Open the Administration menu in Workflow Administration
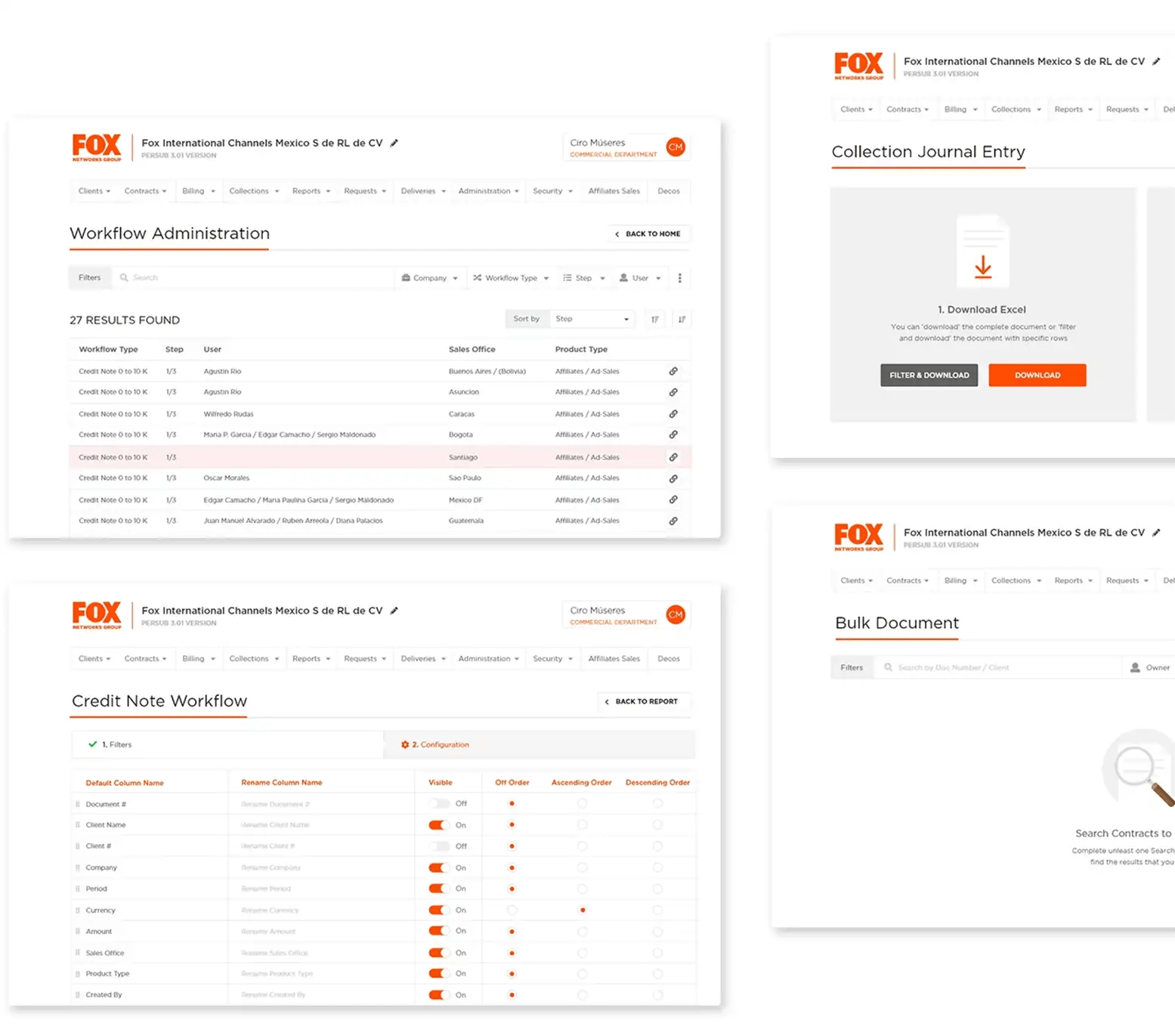Image resolution: width=1175 pixels, height=1036 pixels. [488, 191]
